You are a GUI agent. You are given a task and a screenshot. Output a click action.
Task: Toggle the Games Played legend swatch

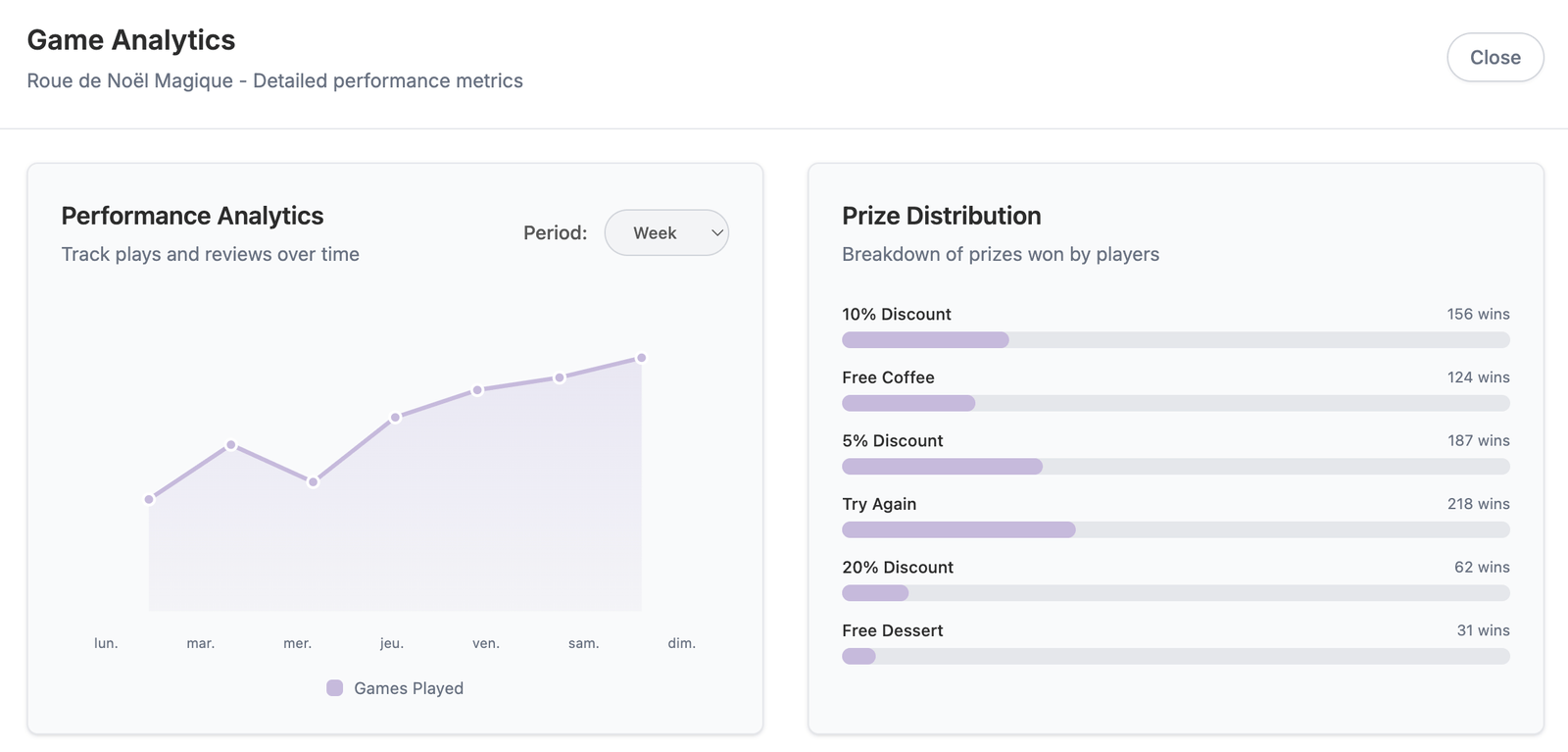click(335, 688)
